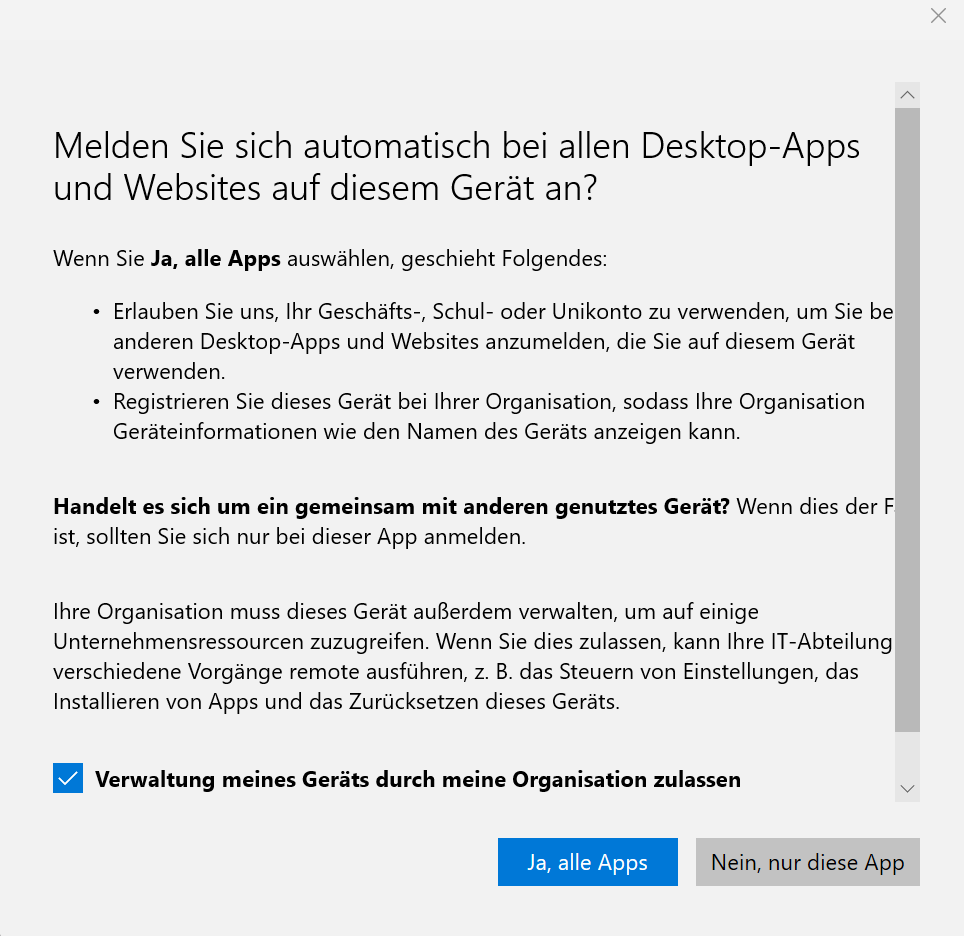Close the sign-in dialog with the X

point(938,16)
